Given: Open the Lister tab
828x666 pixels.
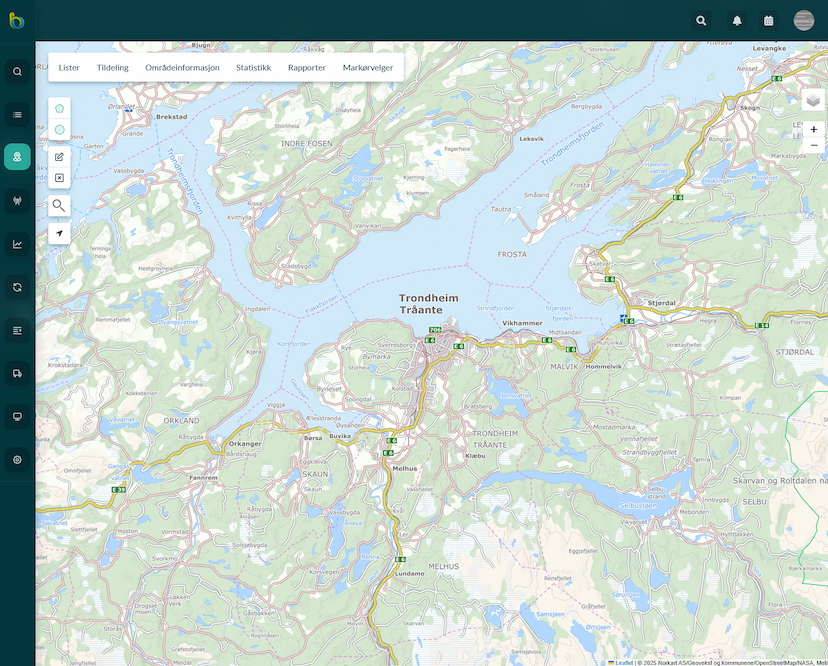Looking at the screenshot, I should pos(69,68).
